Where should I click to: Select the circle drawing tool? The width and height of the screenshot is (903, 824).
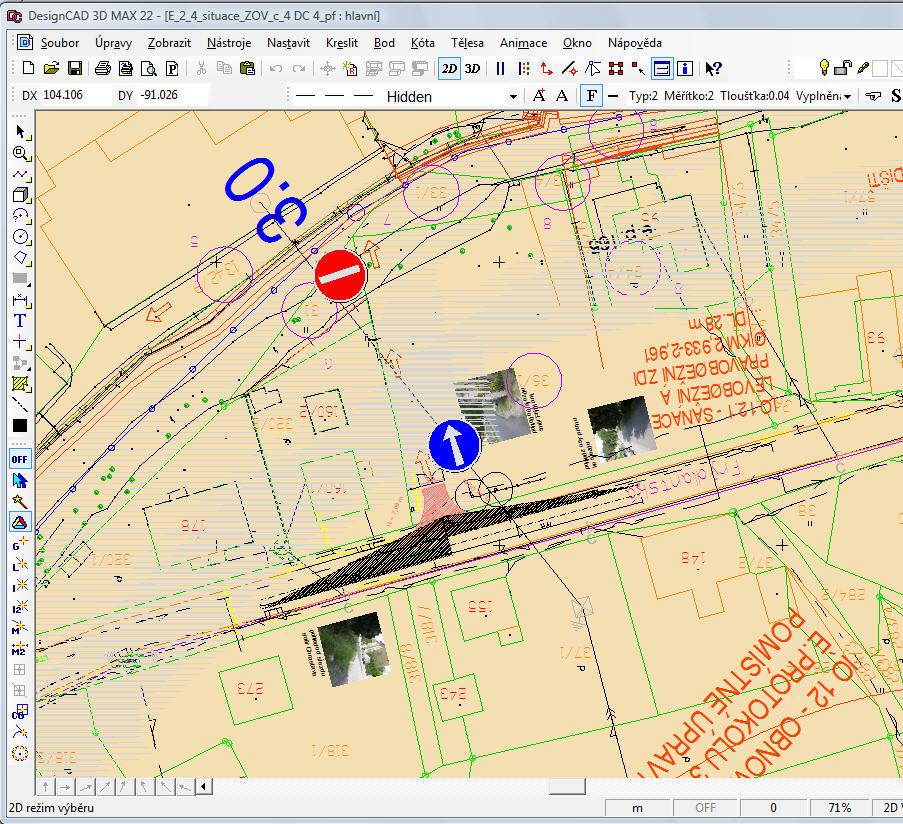(x=21, y=237)
